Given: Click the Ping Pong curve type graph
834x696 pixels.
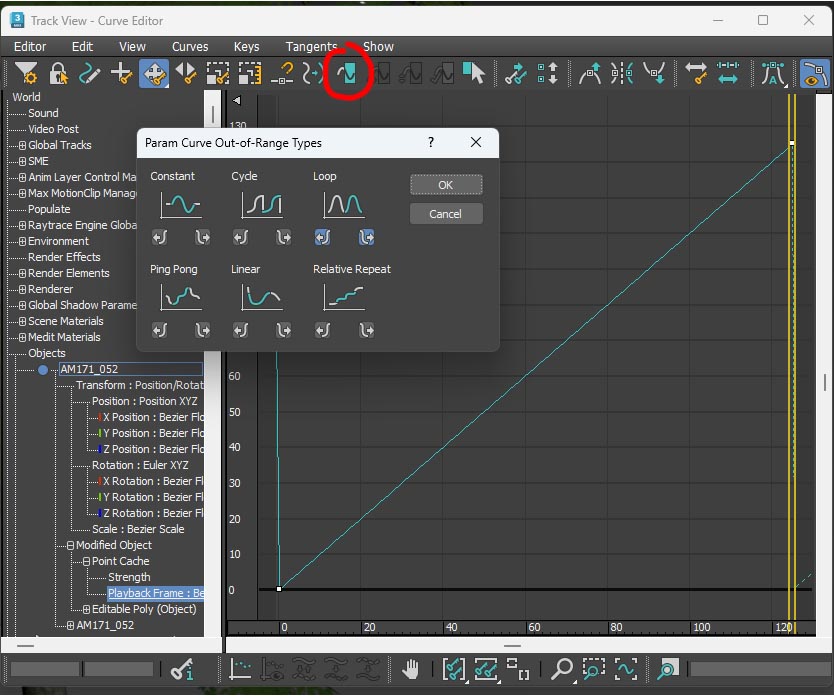Looking at the screenshot, I should coord(181,296).
